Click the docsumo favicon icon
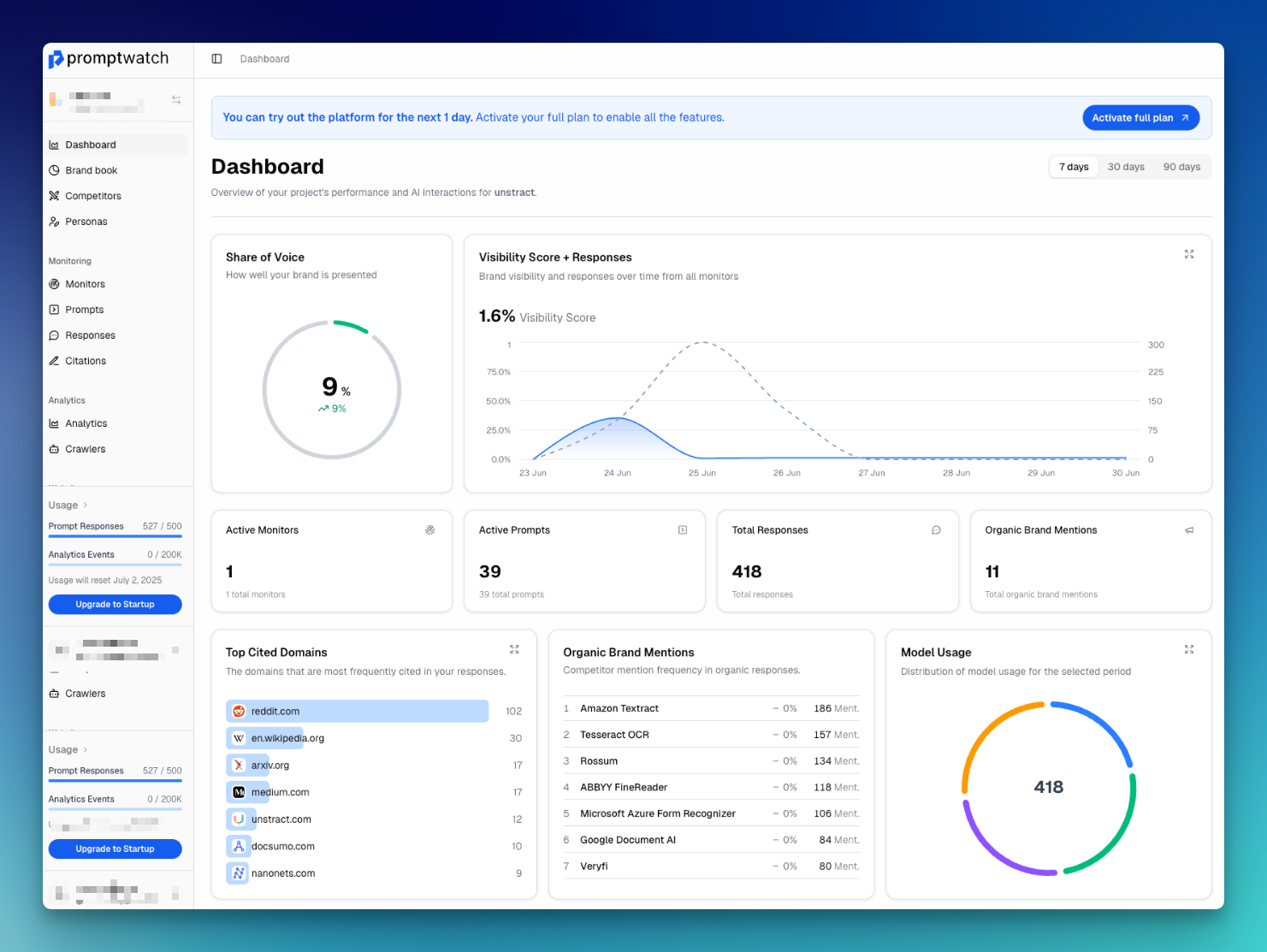1267x952 pixels. 239,846
